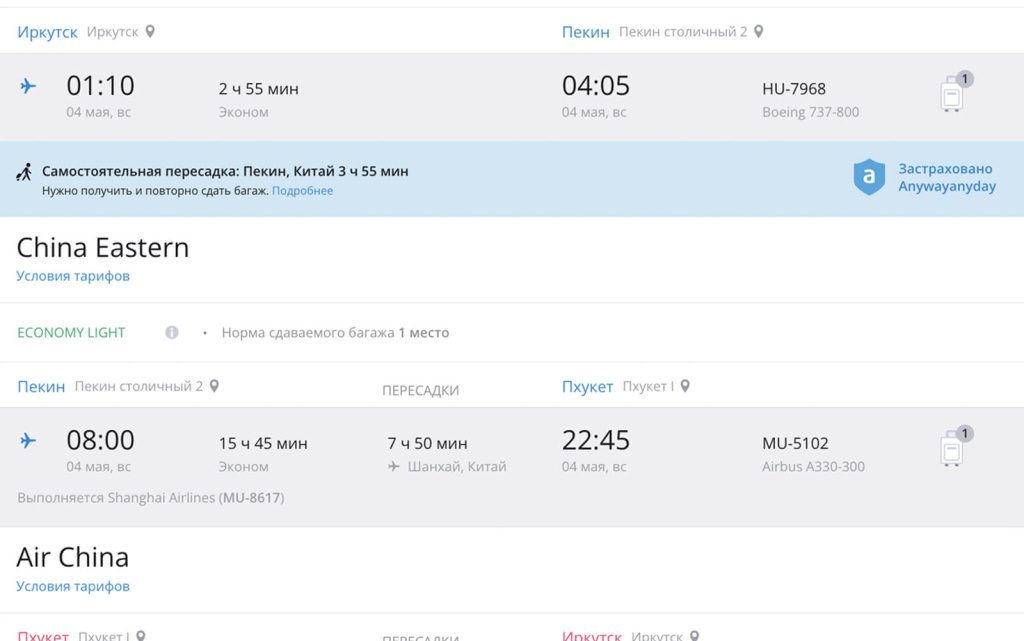Click the small plane icon by Шанхай, Китай
Screen dimensions: 1024x641
click(x=394, y=467)
